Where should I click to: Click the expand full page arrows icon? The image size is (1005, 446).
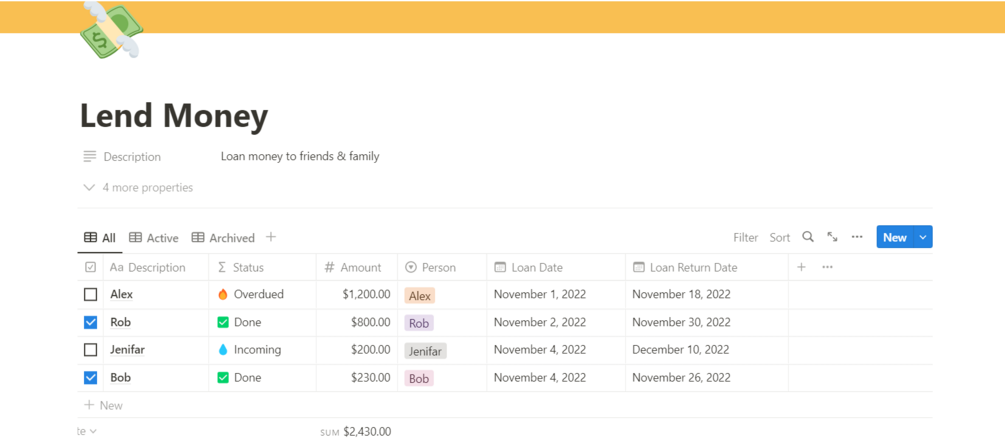[832, 237]
